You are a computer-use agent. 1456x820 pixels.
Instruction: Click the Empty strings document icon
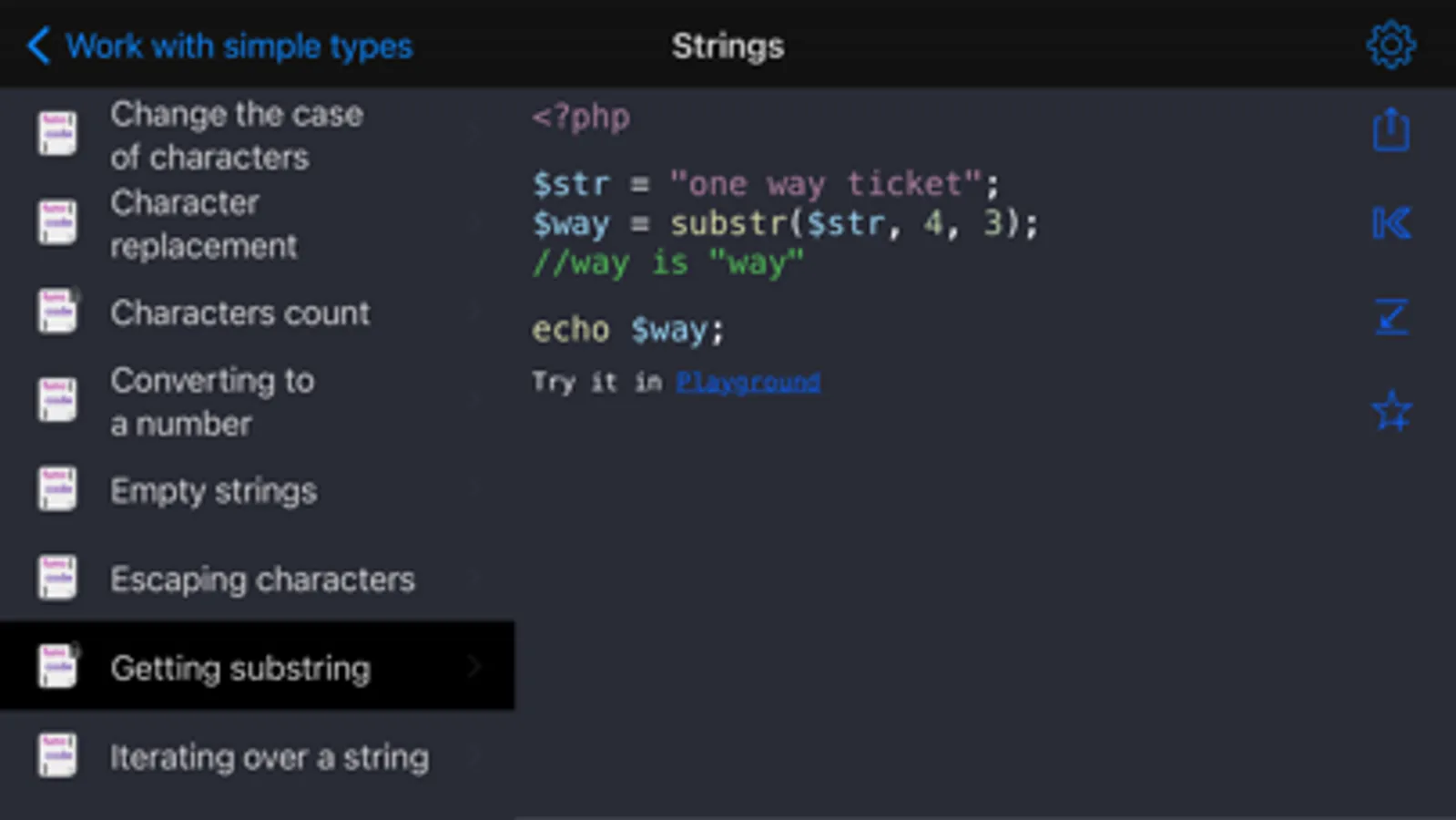click(57, 489)
